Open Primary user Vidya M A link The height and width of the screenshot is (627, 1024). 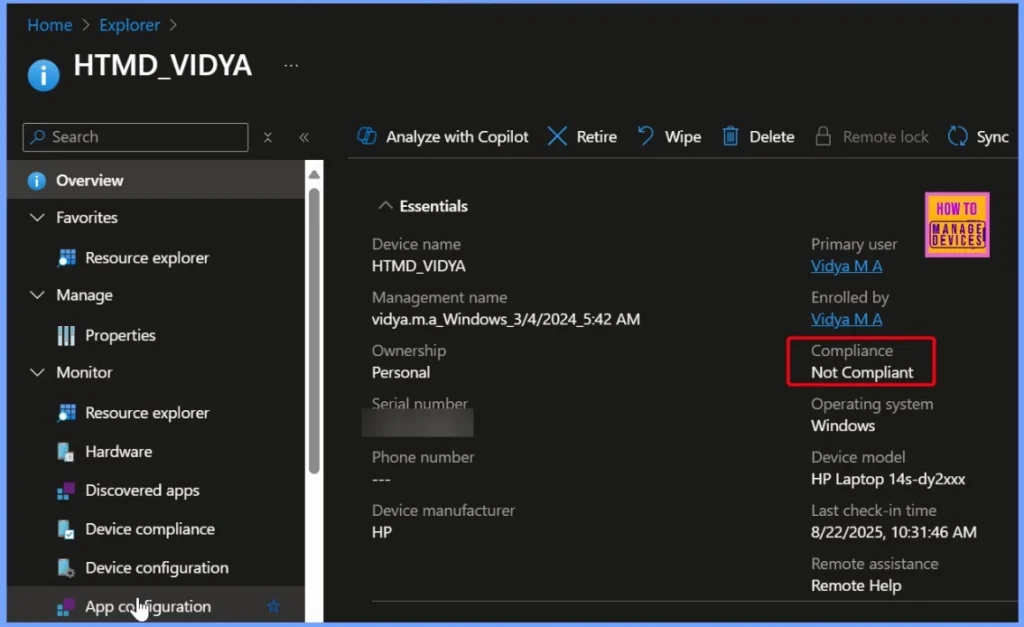coord(846,266)
